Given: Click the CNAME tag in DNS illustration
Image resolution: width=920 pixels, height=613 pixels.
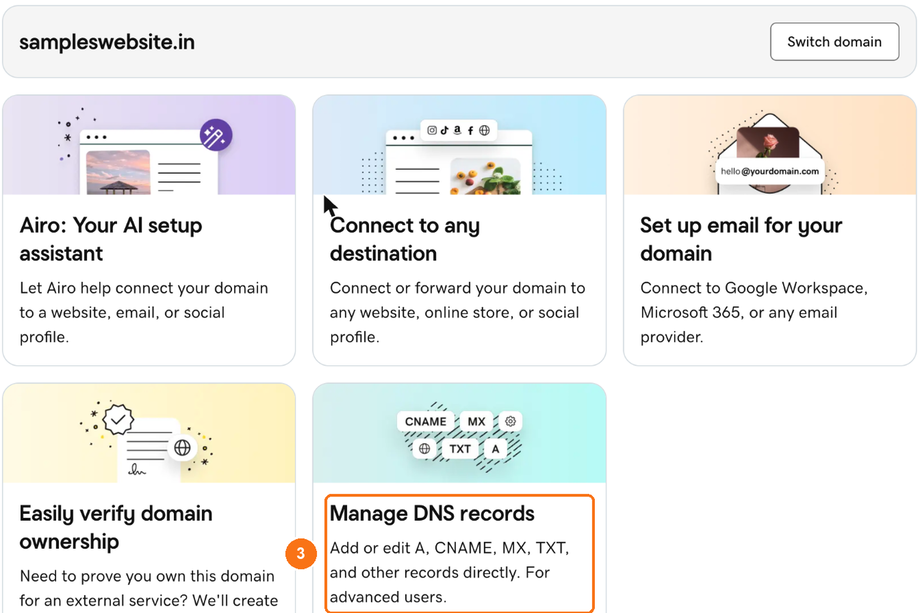Looking at the screenshot, I should click(x=425, y=421).
